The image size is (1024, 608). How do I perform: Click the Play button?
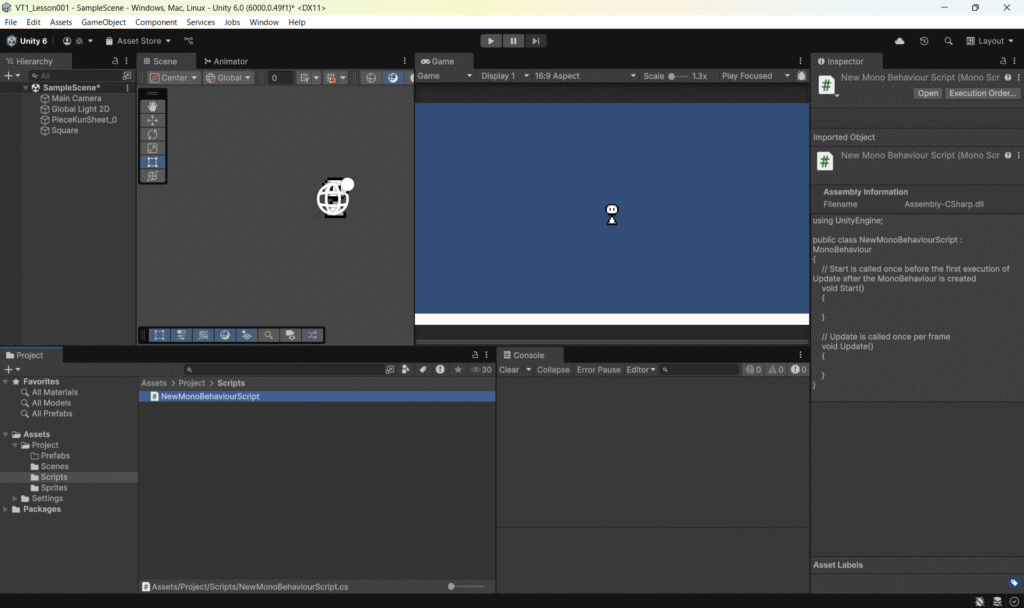(x=490, y=40)
